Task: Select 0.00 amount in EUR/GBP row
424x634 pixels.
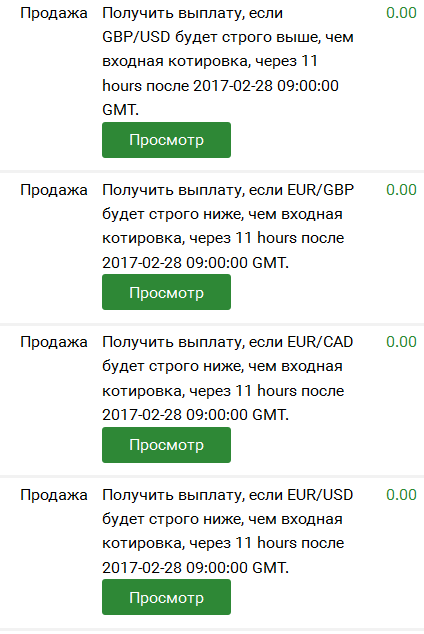Action: [x=401, y=190]
